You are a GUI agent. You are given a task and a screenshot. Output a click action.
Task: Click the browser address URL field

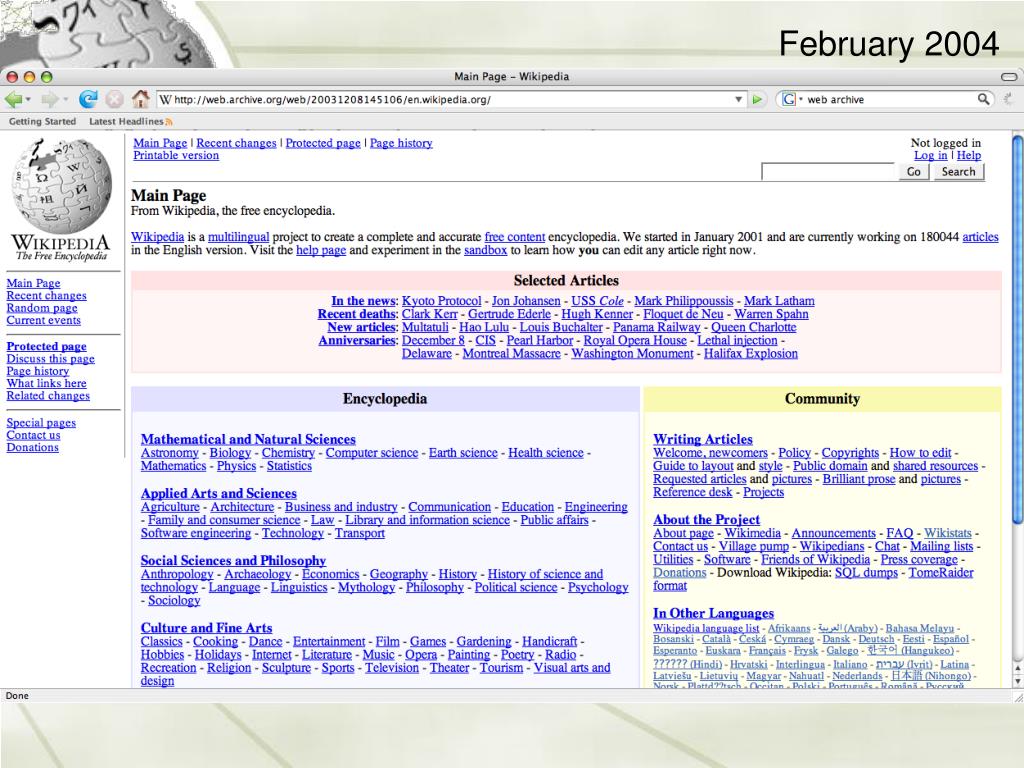click(451, 99)
